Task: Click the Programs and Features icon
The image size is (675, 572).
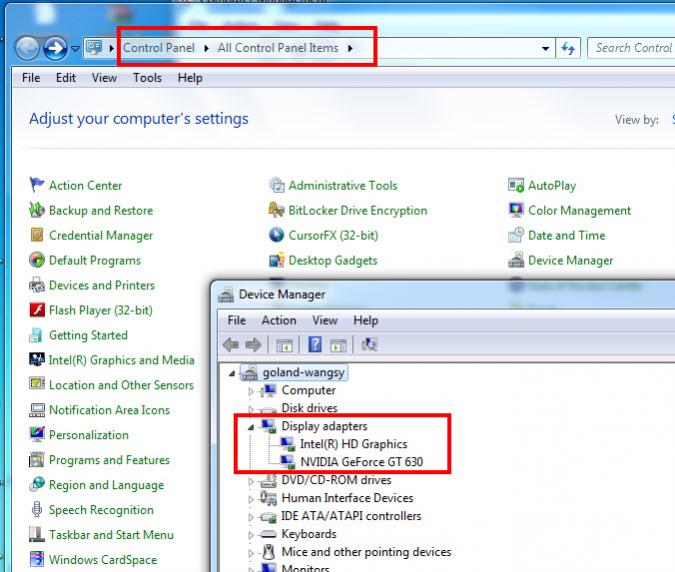Action: click(x=37, y=460)
